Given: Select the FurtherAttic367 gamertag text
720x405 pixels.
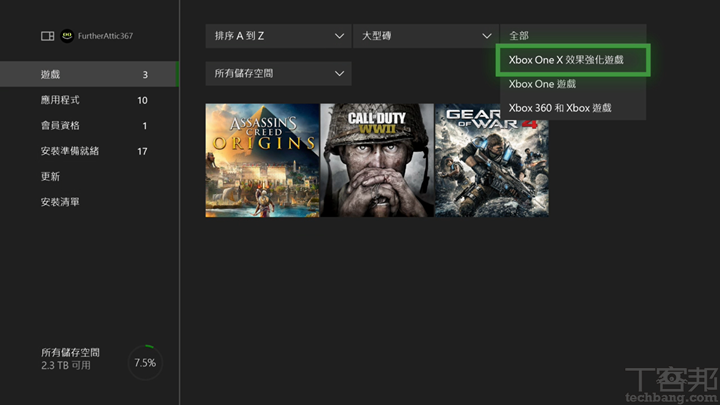Looking at the screenshot, I should [105, 36].
